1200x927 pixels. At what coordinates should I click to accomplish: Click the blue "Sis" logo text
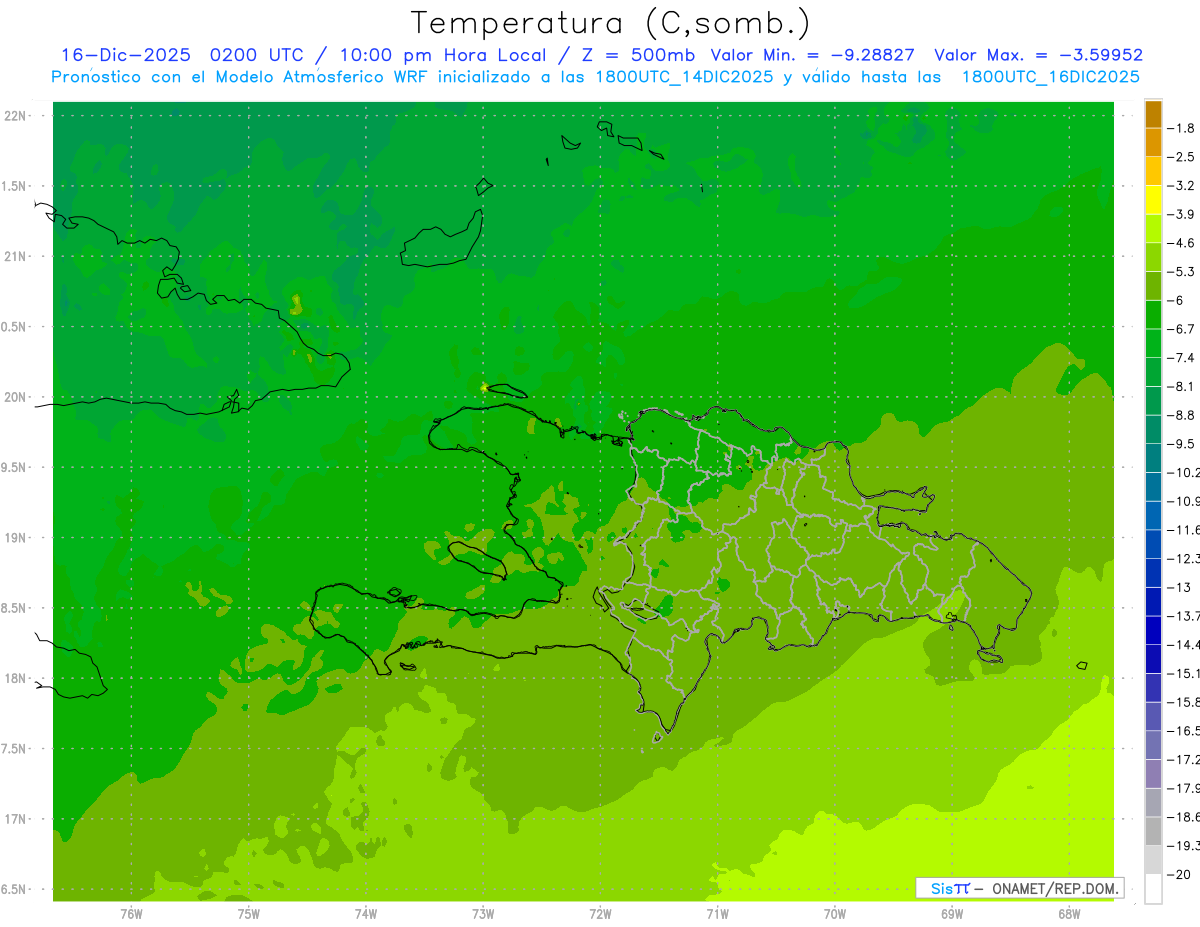pyautogui.click(x=942, y=888)
